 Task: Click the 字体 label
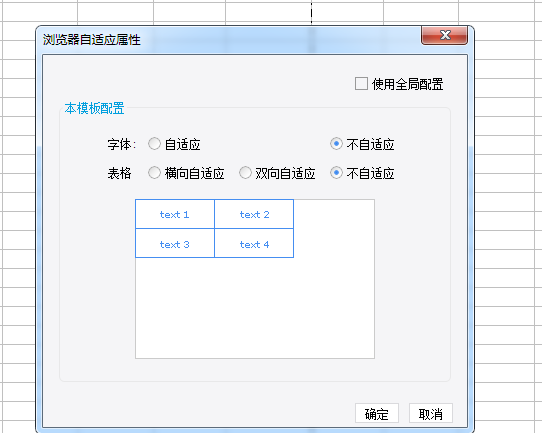tap(121, 144)
